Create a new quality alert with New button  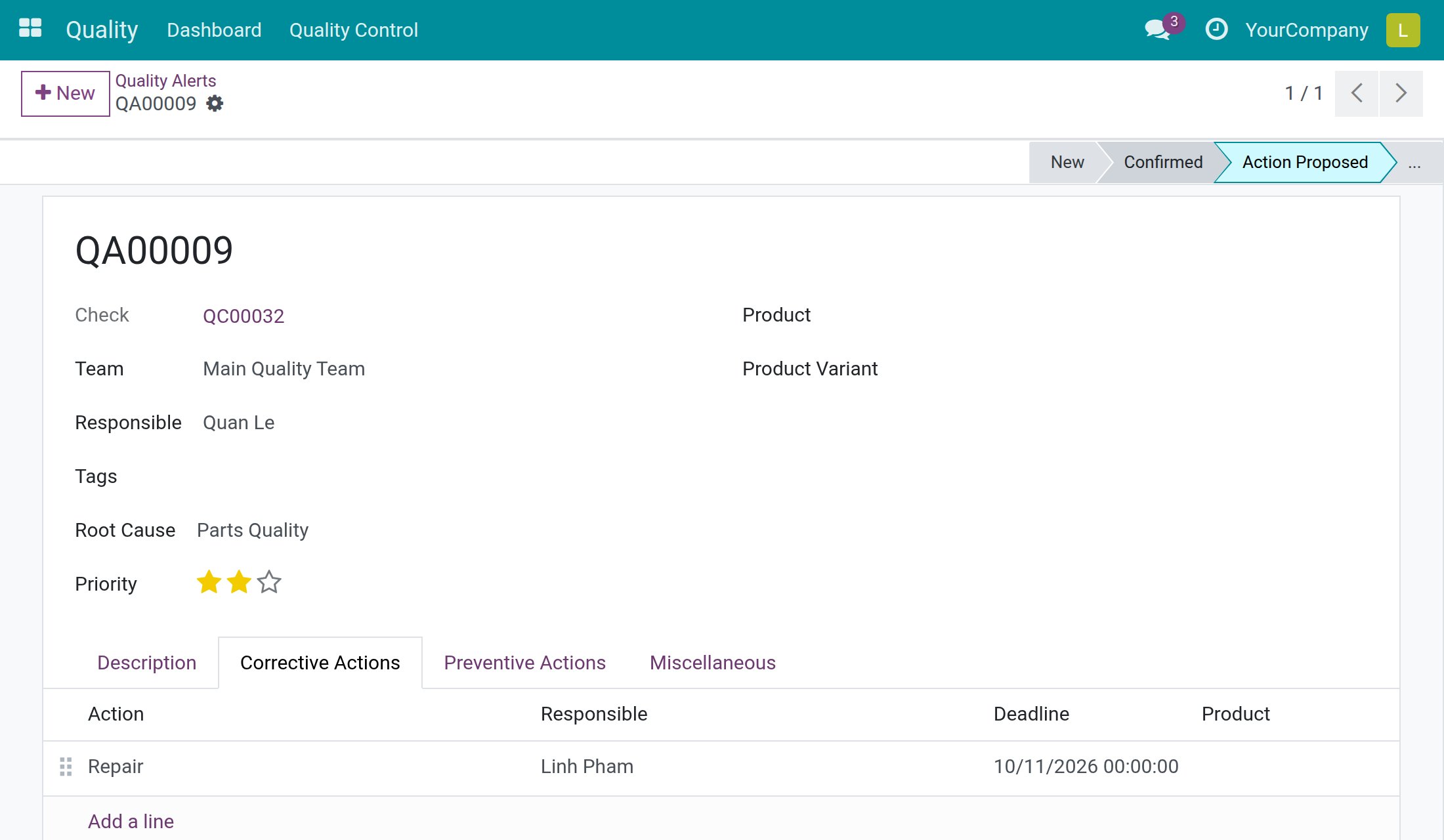coord(66,93)
